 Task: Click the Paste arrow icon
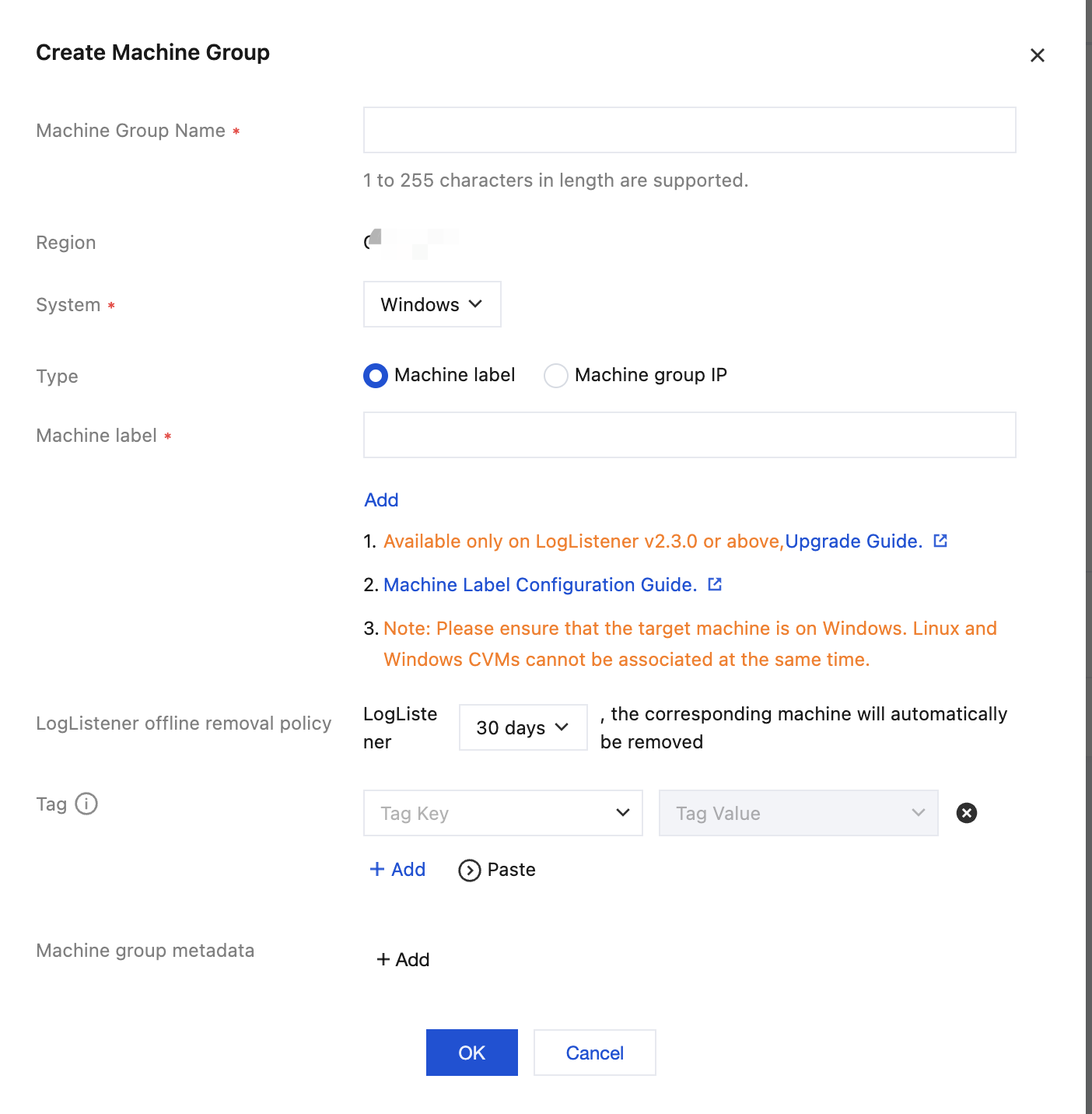point(470,870)
